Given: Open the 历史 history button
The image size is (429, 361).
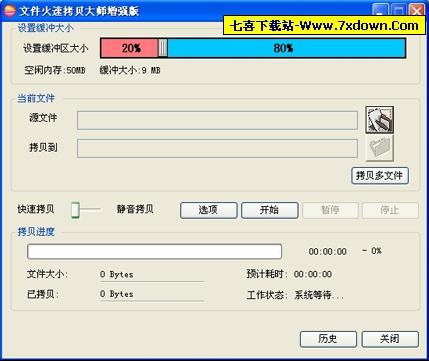Looking at the screenshot, I should pyautogui.click(x=328, y=339).
